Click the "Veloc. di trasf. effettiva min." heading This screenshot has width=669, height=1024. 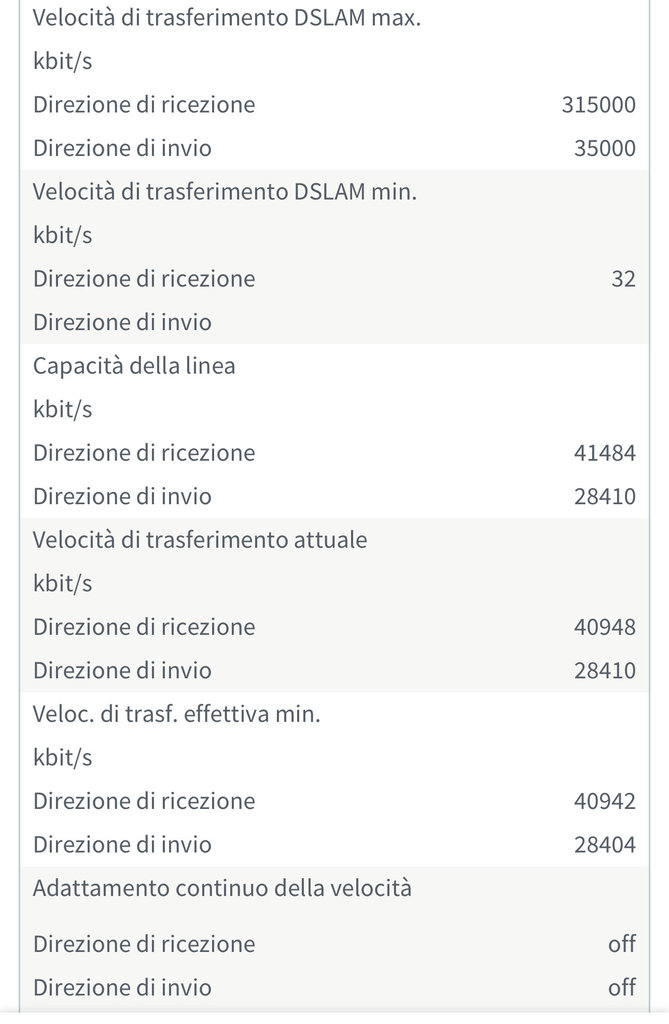pyautogui.click(x=177, y=714)
